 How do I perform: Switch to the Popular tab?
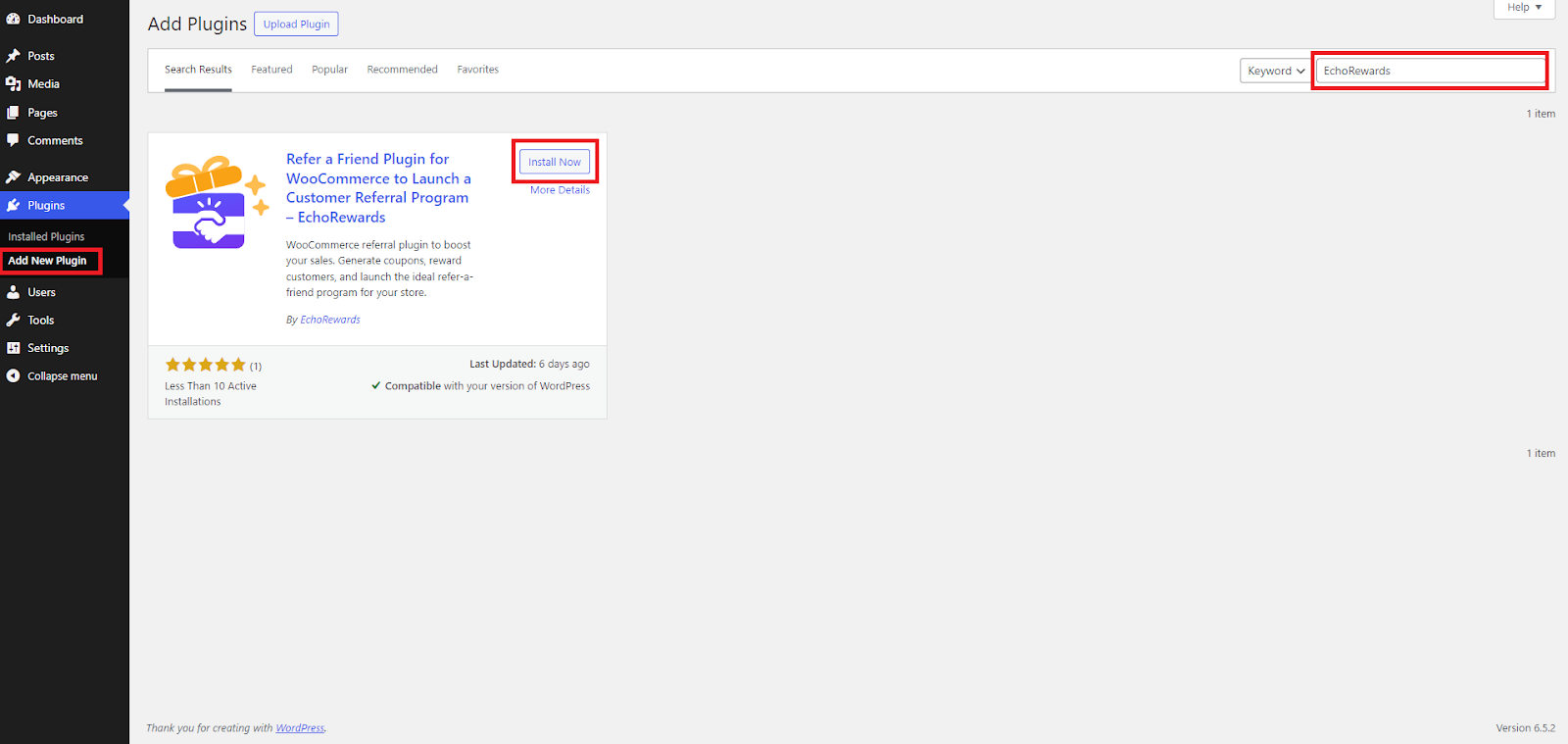point(329,70)
